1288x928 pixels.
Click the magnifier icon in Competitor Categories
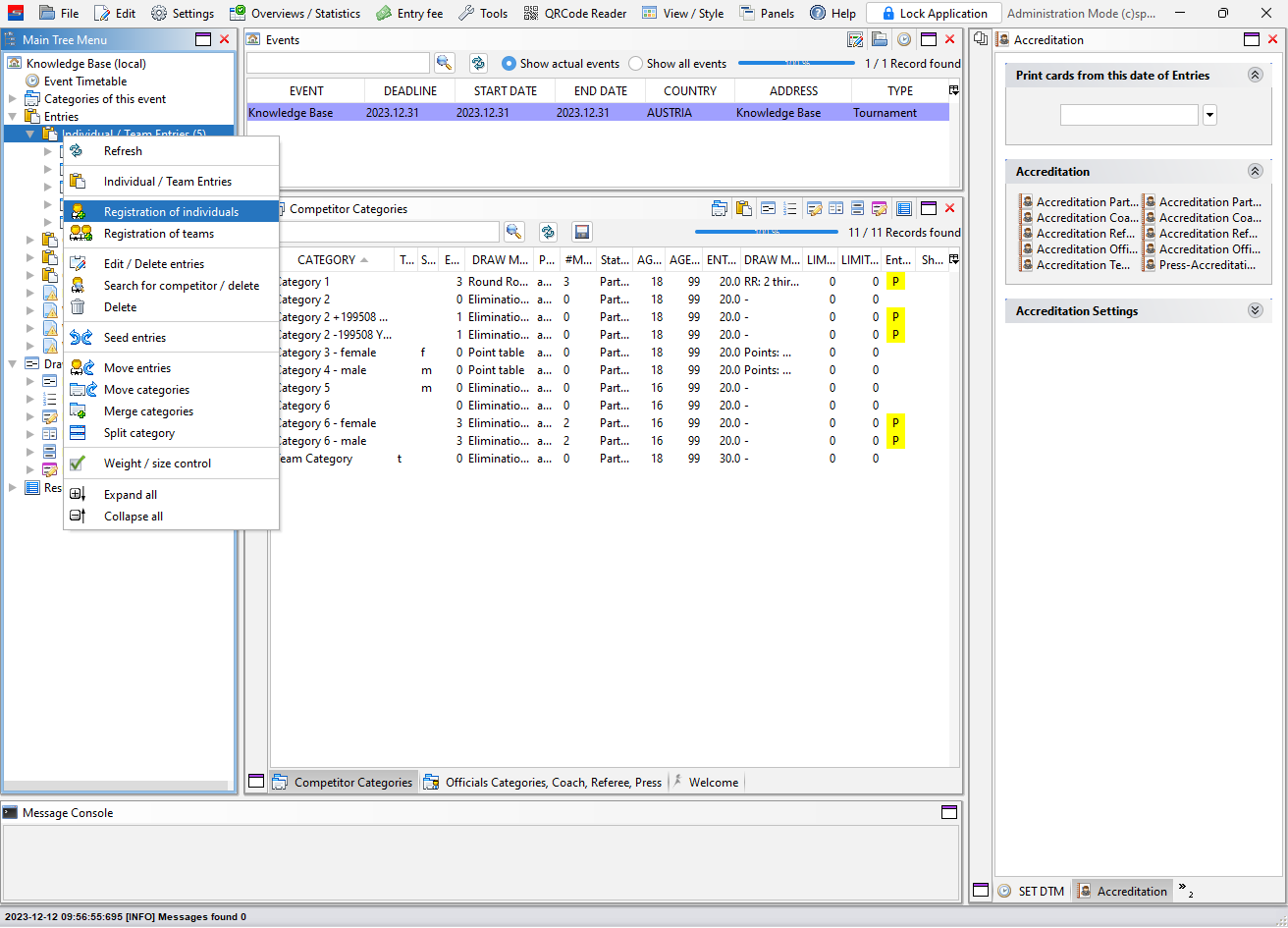pos(513,232)
